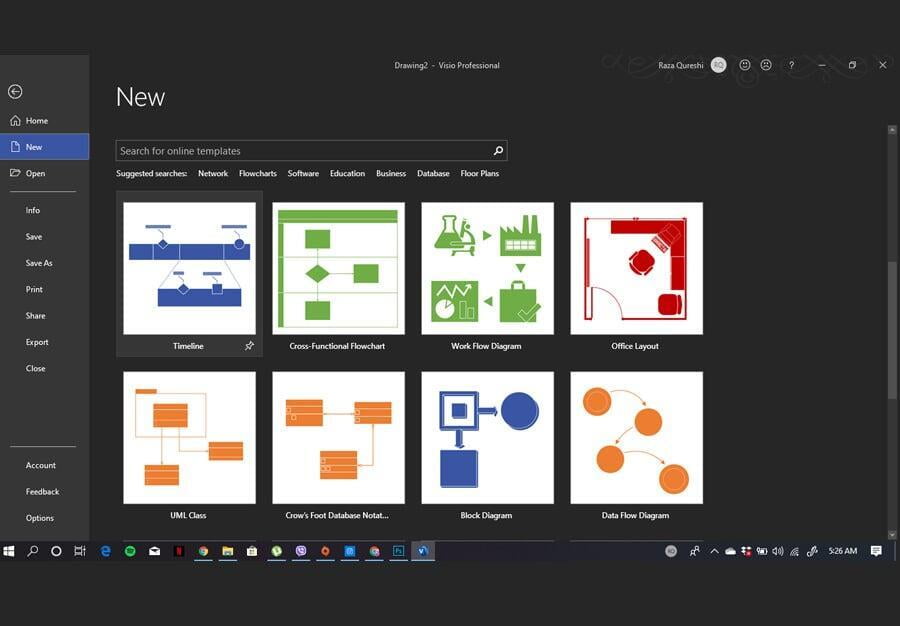Click the Visio icon on the taskbar

pos(423,551)
